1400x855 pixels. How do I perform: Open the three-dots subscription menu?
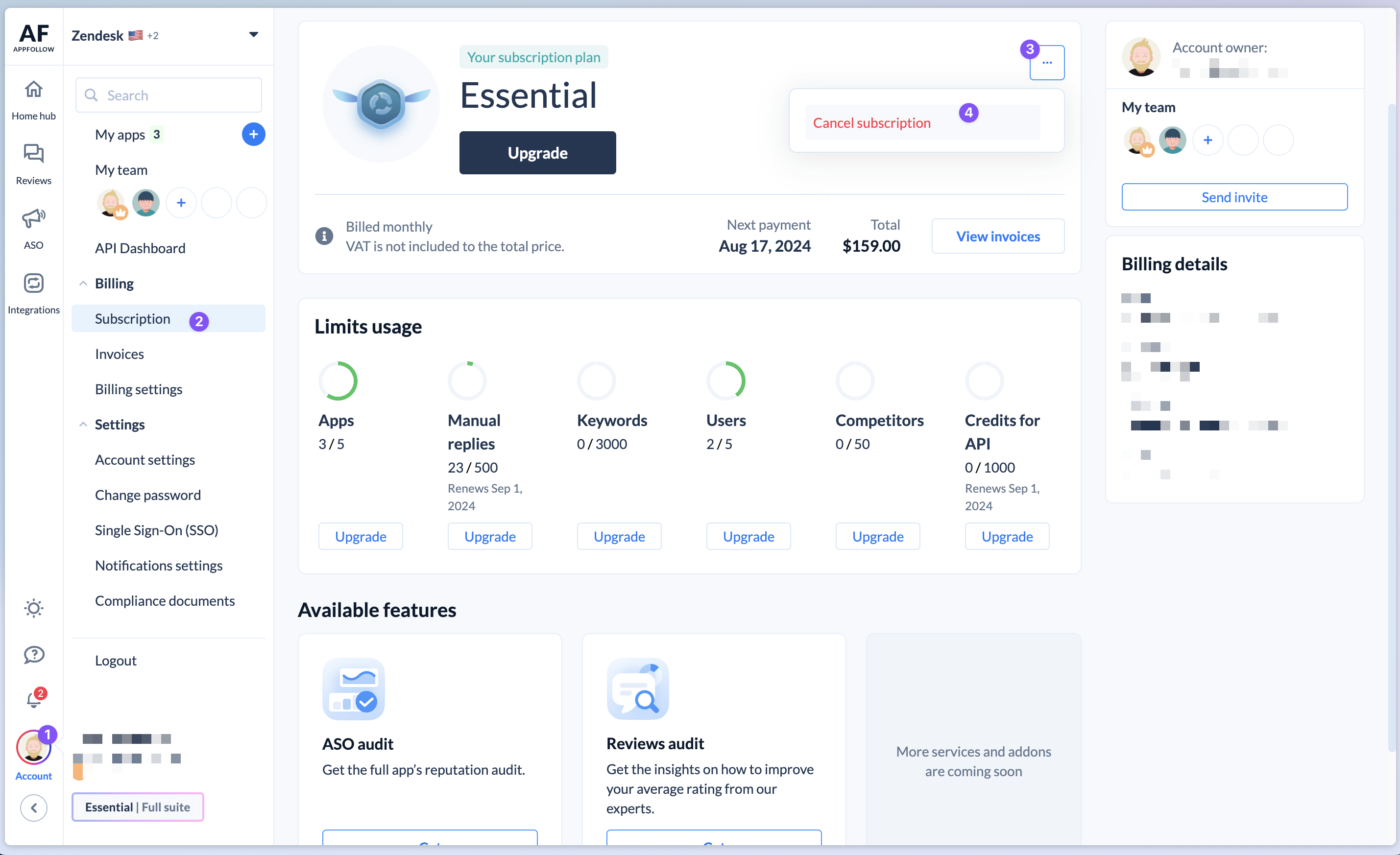pos(1047,63)
